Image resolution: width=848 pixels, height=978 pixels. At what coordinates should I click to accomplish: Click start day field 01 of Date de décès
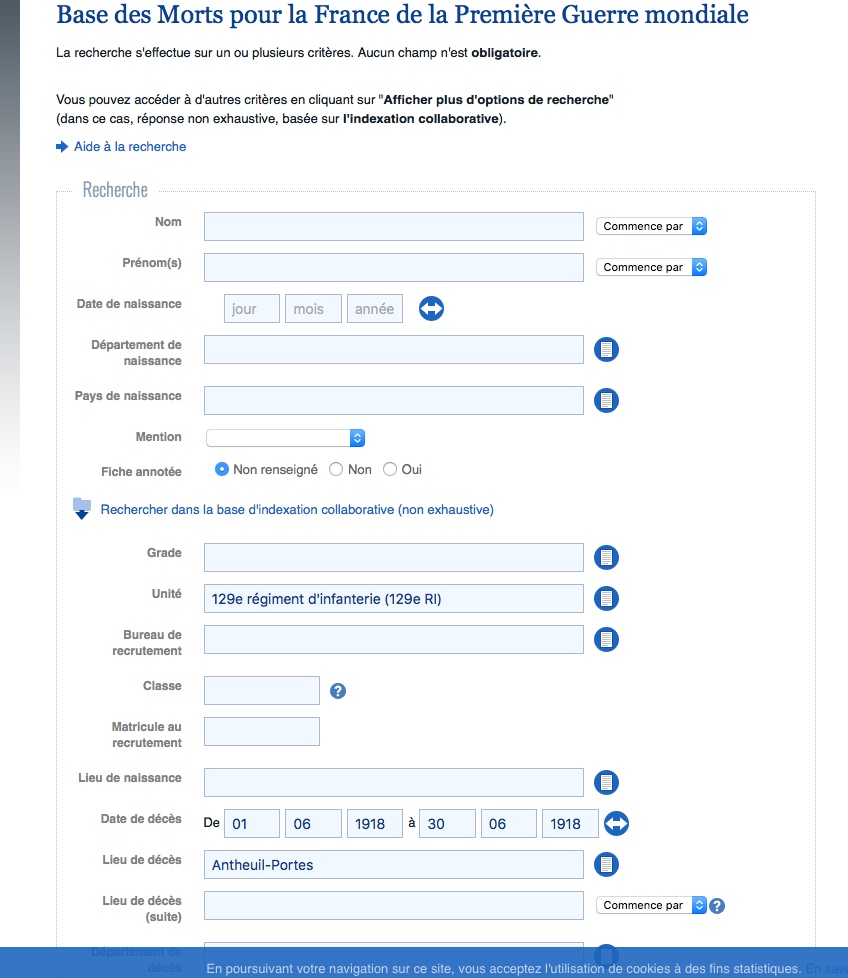coord(252,824)
